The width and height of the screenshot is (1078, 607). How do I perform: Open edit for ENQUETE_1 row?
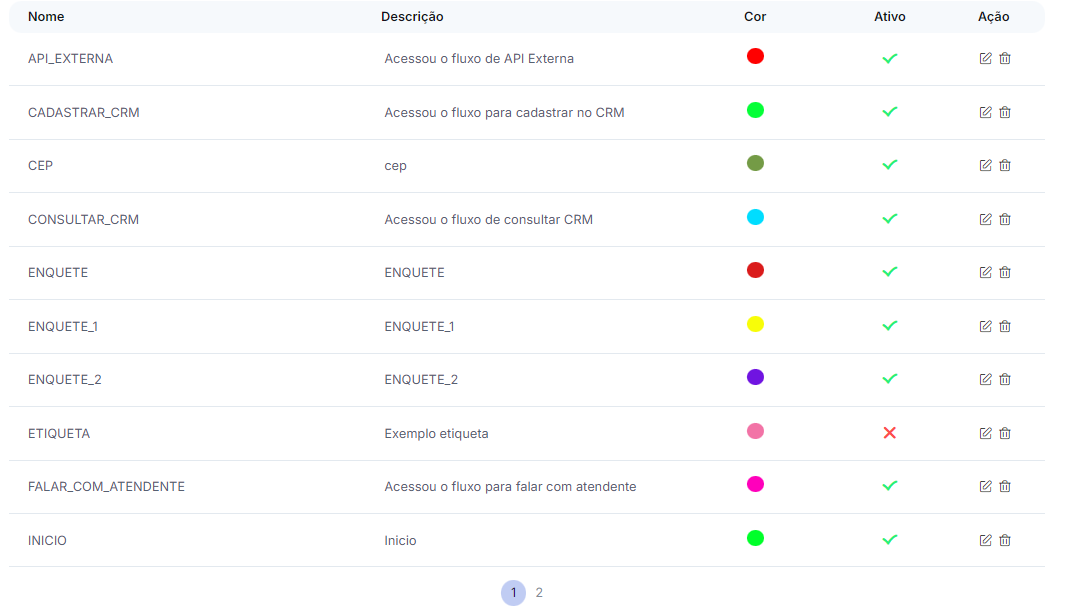985,326
